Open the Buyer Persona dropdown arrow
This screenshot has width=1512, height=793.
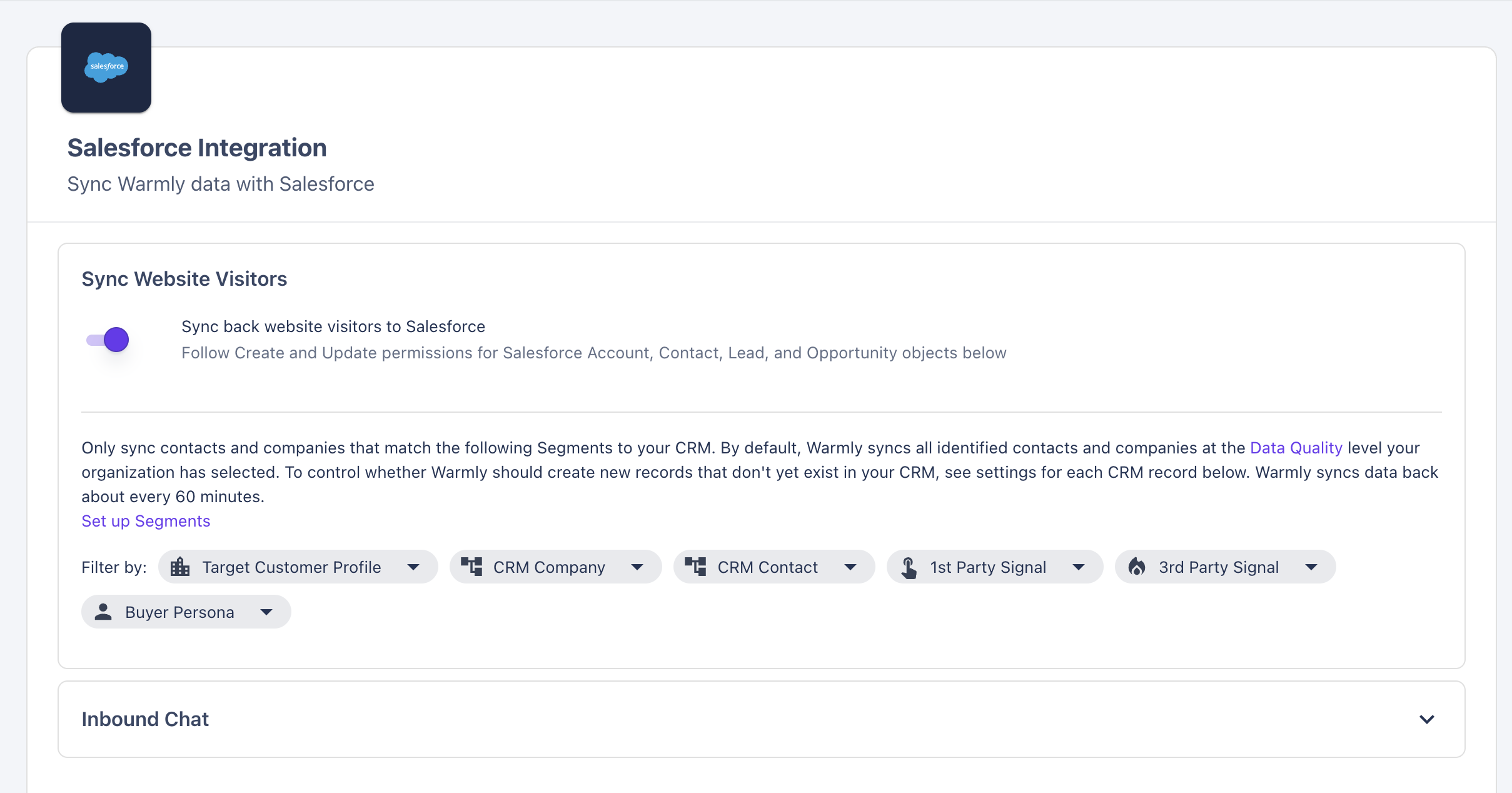266,612
